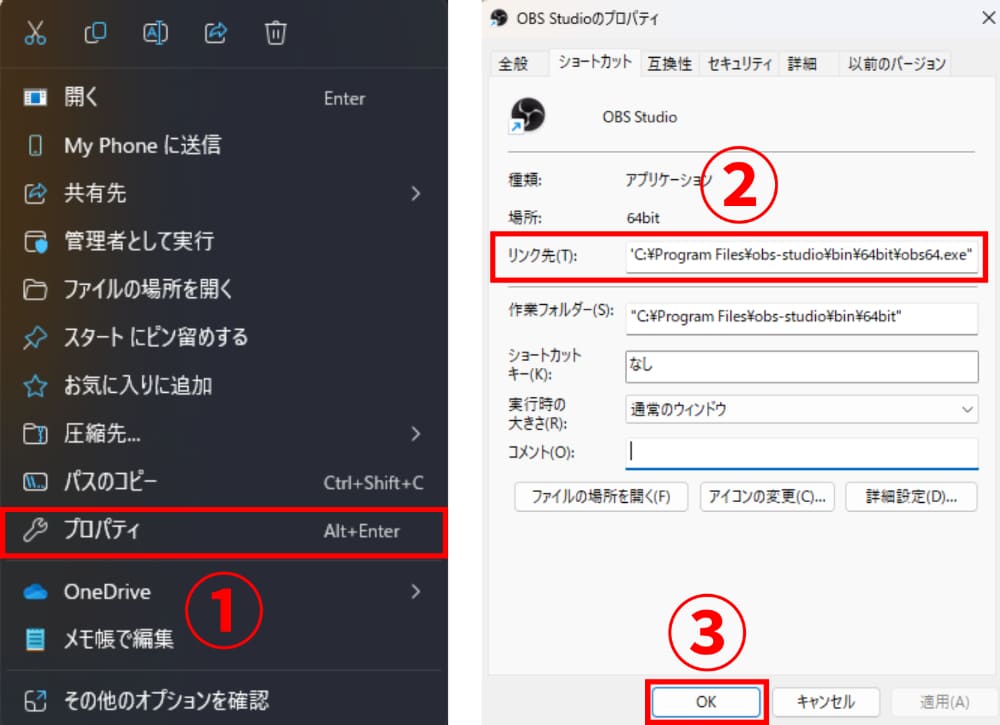This screenshot has width=1000, height=725.
Task: Open the 共有先 submenu
Action: 223,193
